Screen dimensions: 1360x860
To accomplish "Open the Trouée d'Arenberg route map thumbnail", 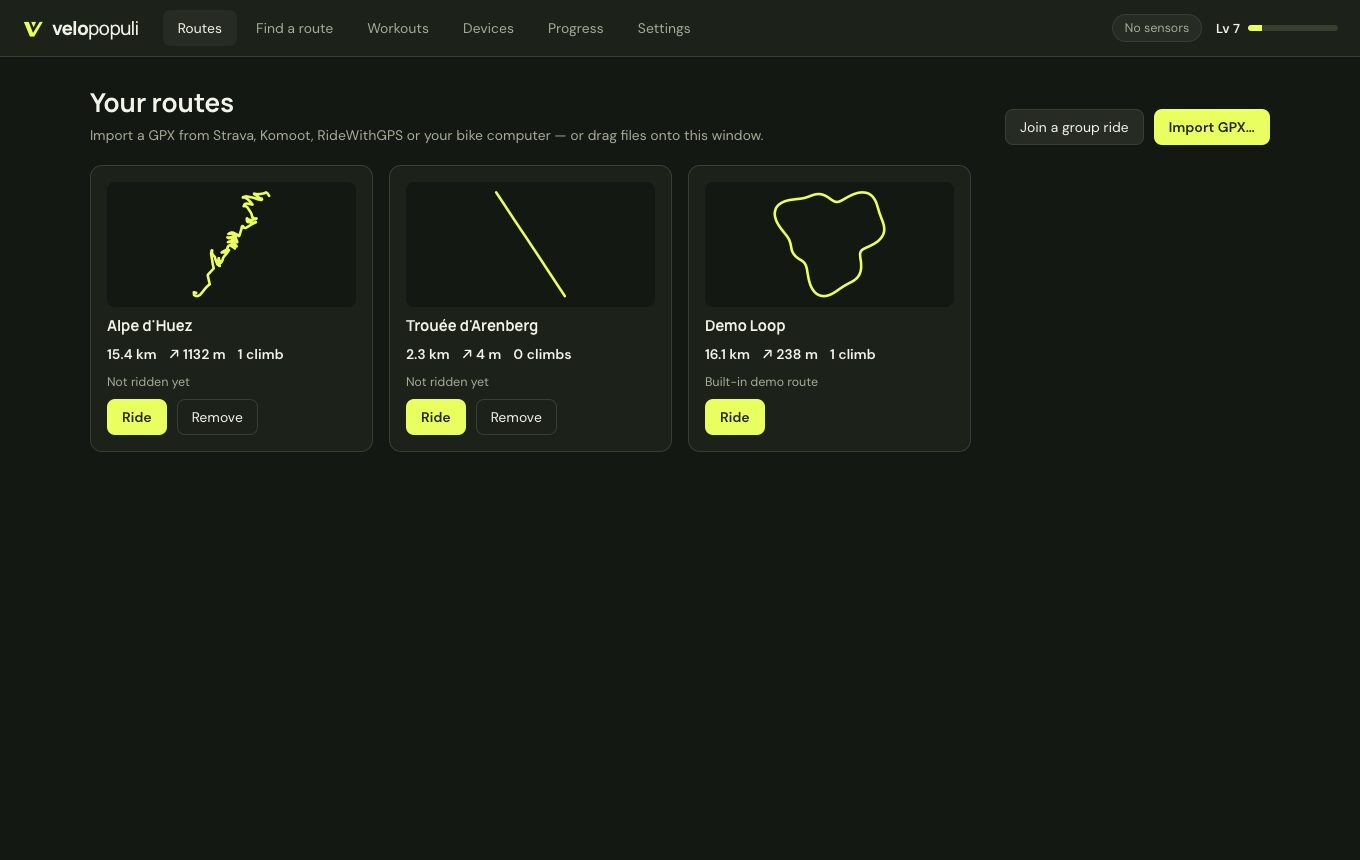I will tap(530, 244).
